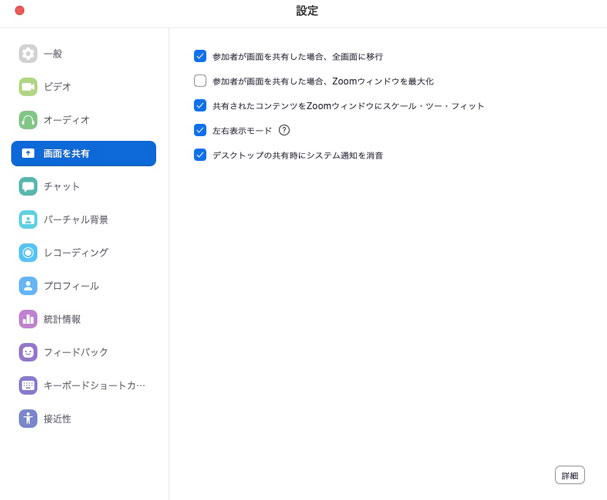607x500 pixels.
Task: Click the 統計情報 label text
Action: (62, 319)
